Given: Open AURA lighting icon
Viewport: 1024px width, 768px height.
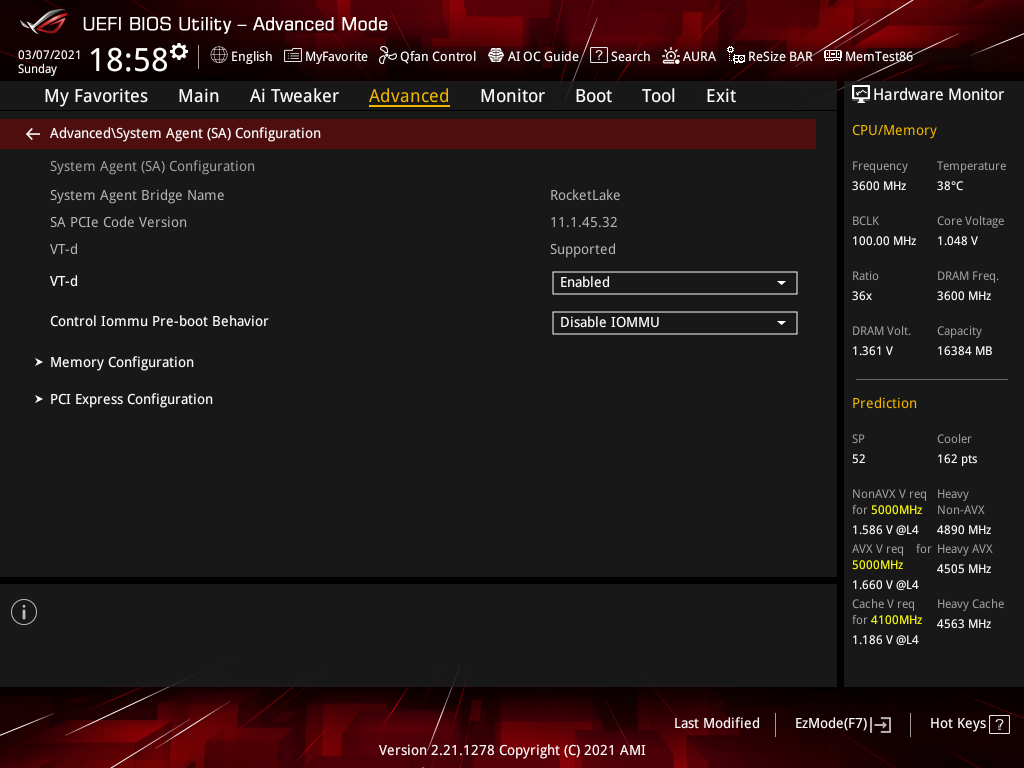Looking at the screenshot, I should pos(671,56).
